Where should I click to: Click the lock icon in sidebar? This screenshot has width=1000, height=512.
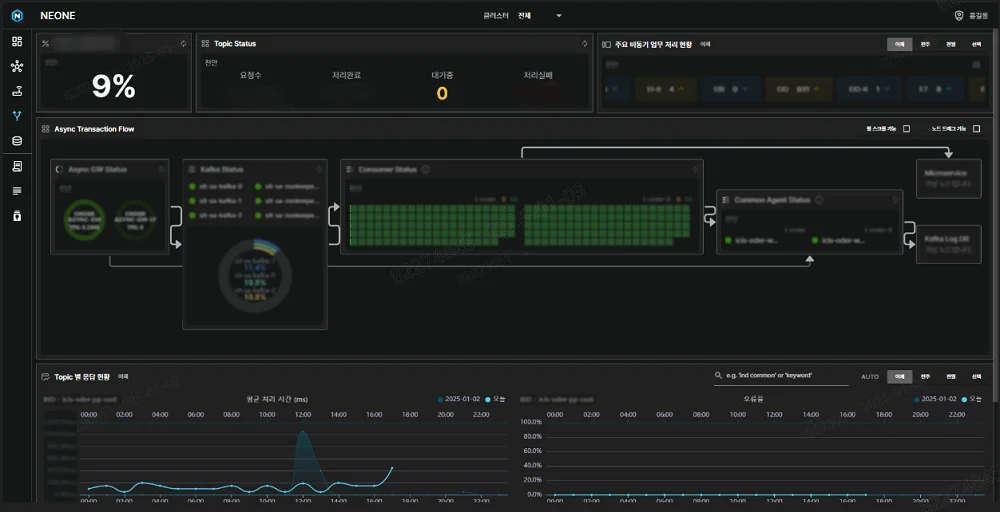click(16, 215)
